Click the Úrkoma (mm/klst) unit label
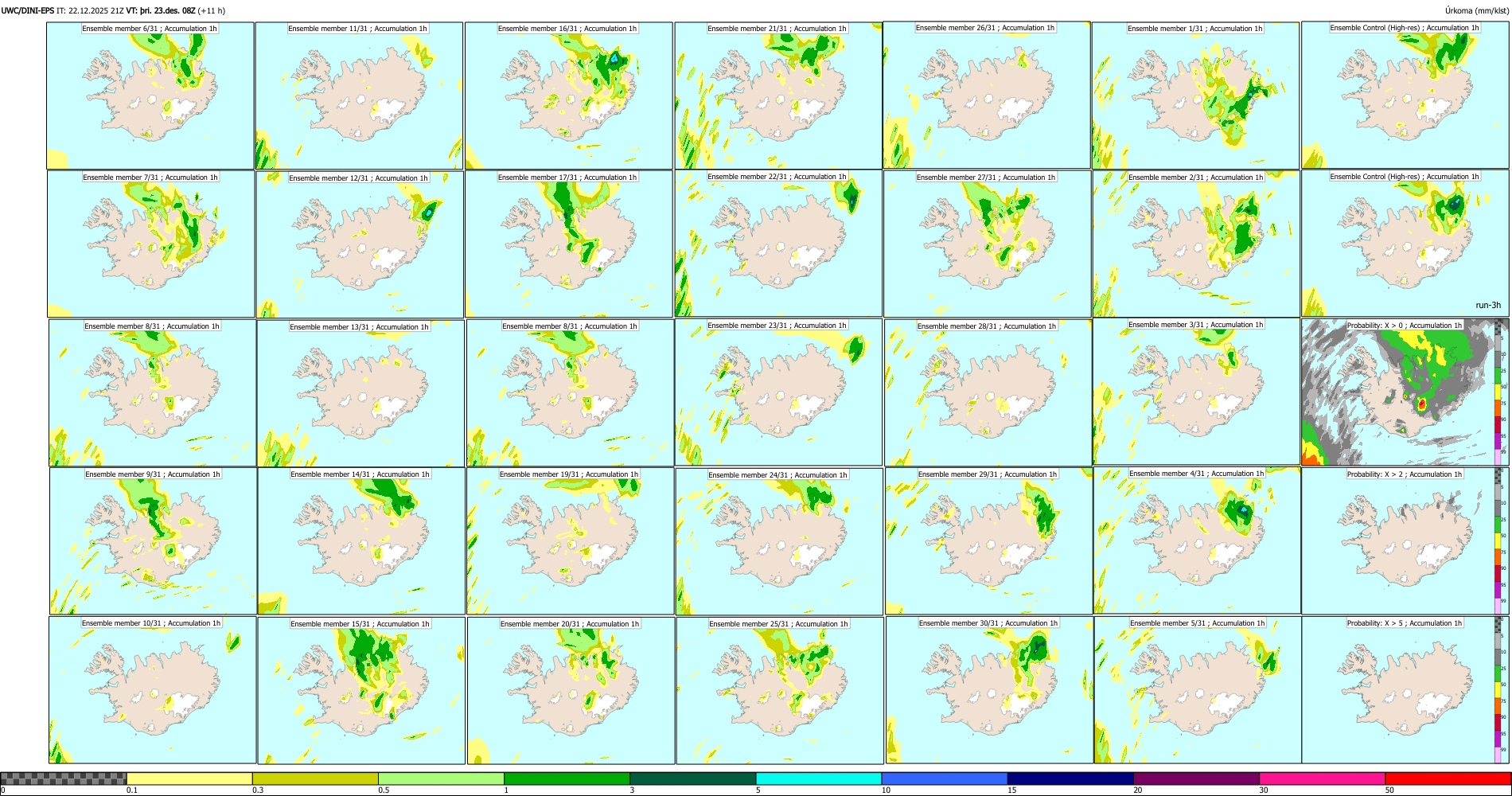The image size is (1512, 796). coord(1476,11)
